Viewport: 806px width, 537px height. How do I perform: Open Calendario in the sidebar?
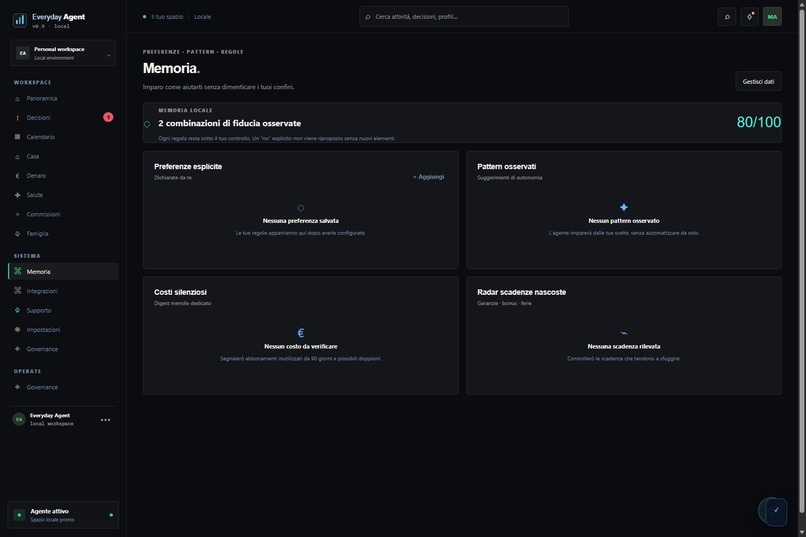[63, 137]
